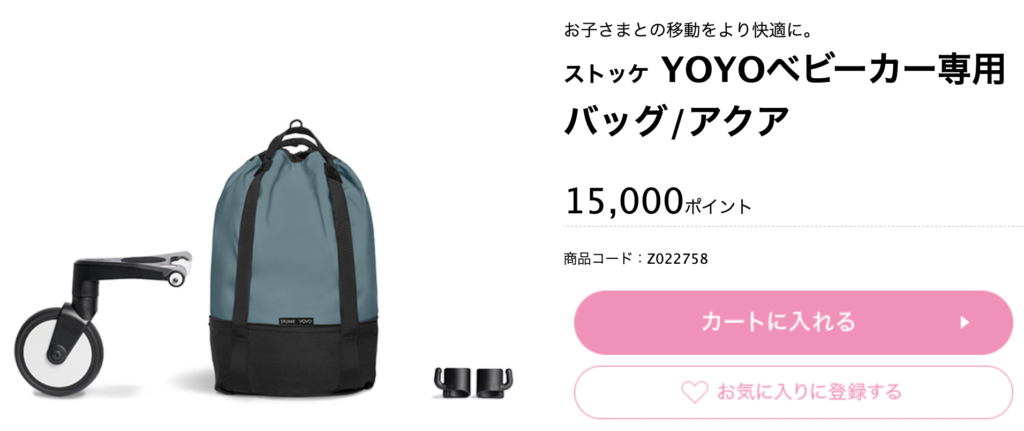Click the お気に入りに登録する favorite button

click(793, 392)
